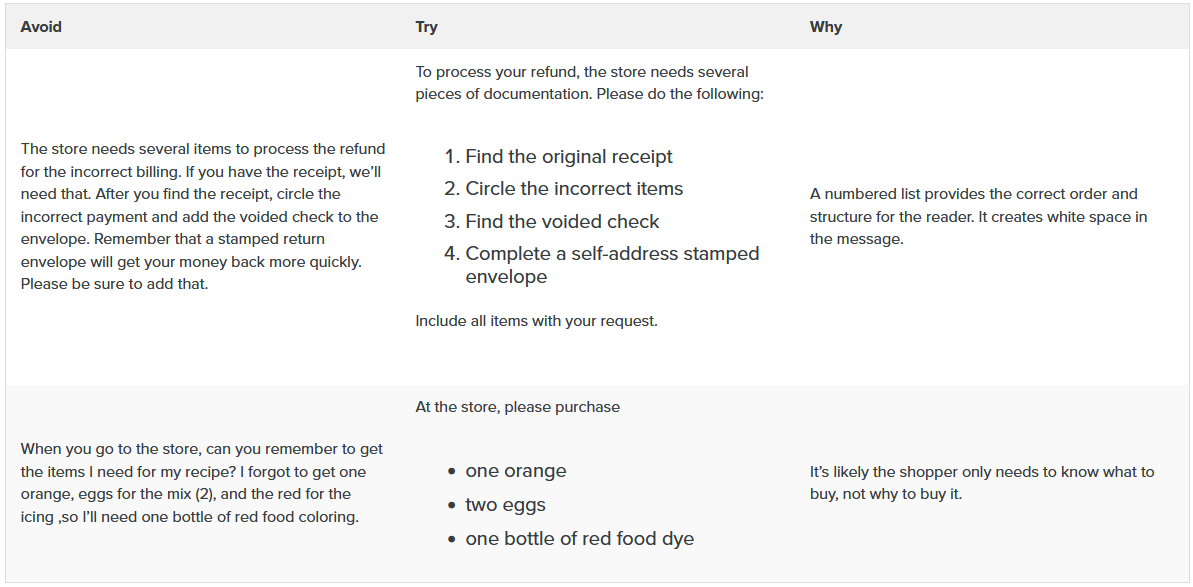Click "Circle the incorrect items" step
Screen dimensions: 1193x587
pos(574,189)
